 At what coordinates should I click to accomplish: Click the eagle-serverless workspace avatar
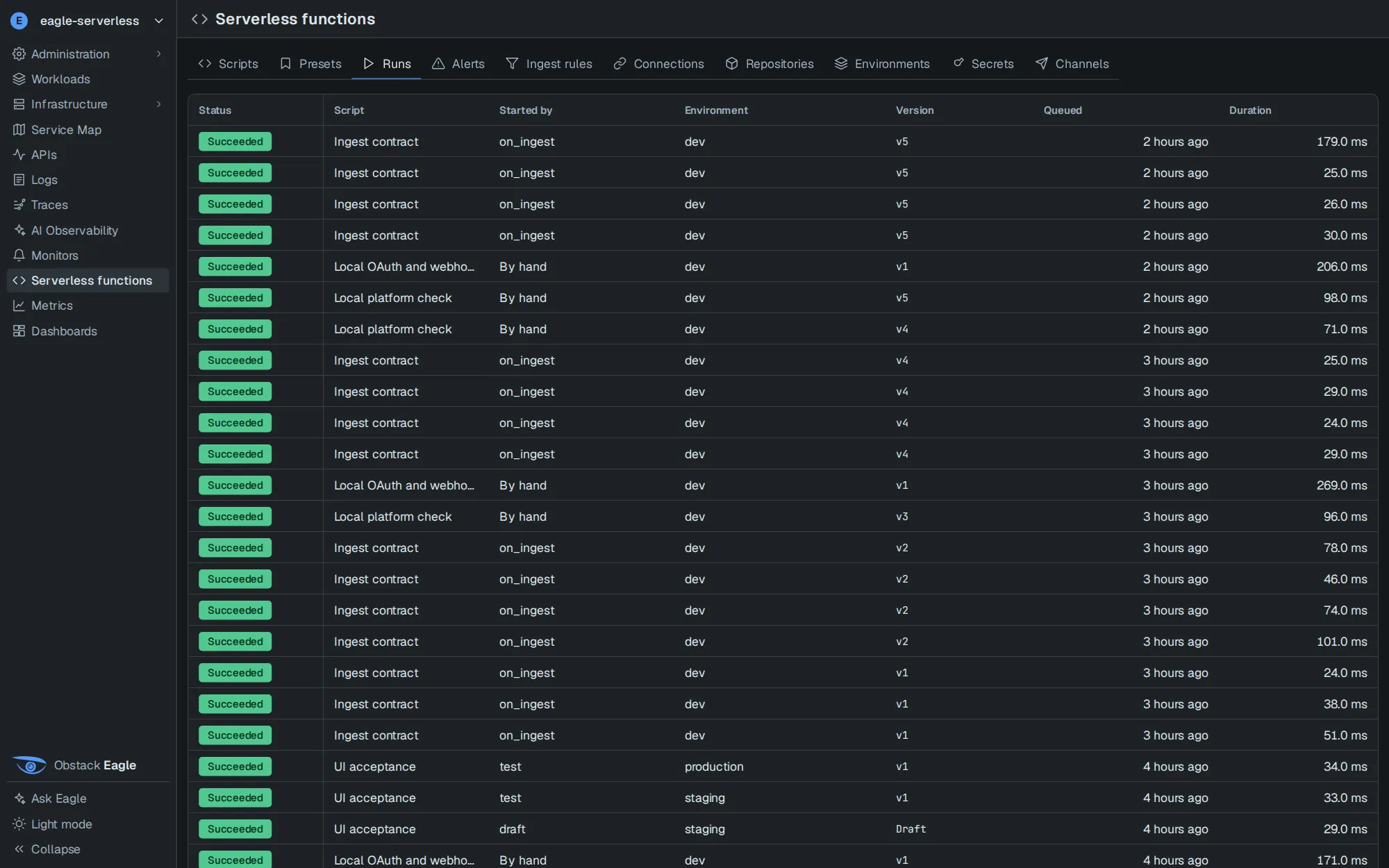tap(19, 21)
